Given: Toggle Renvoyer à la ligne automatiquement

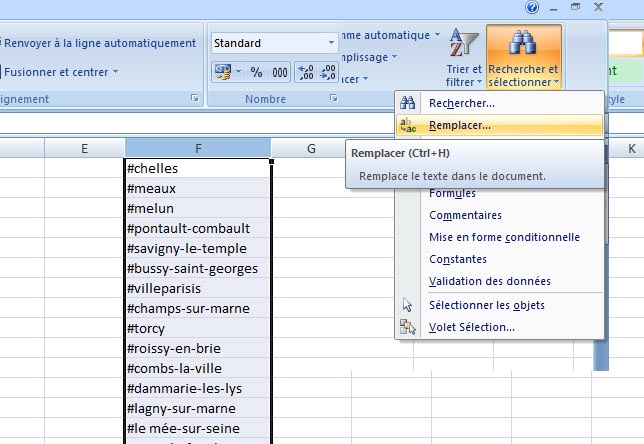Looking at the screenshot, I should tap(99, 43).
